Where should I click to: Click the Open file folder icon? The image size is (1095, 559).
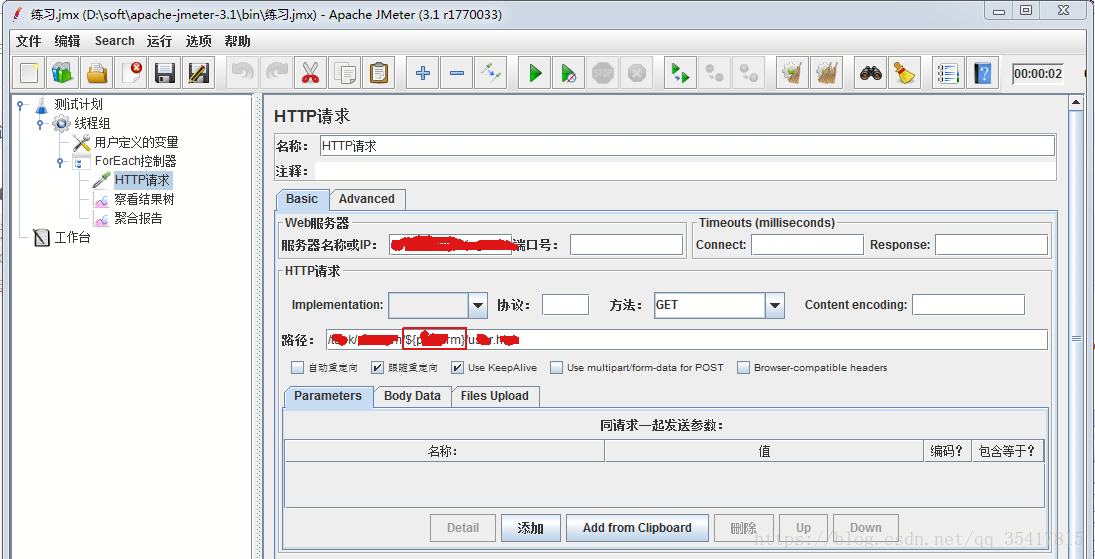(x=96, y=73)
